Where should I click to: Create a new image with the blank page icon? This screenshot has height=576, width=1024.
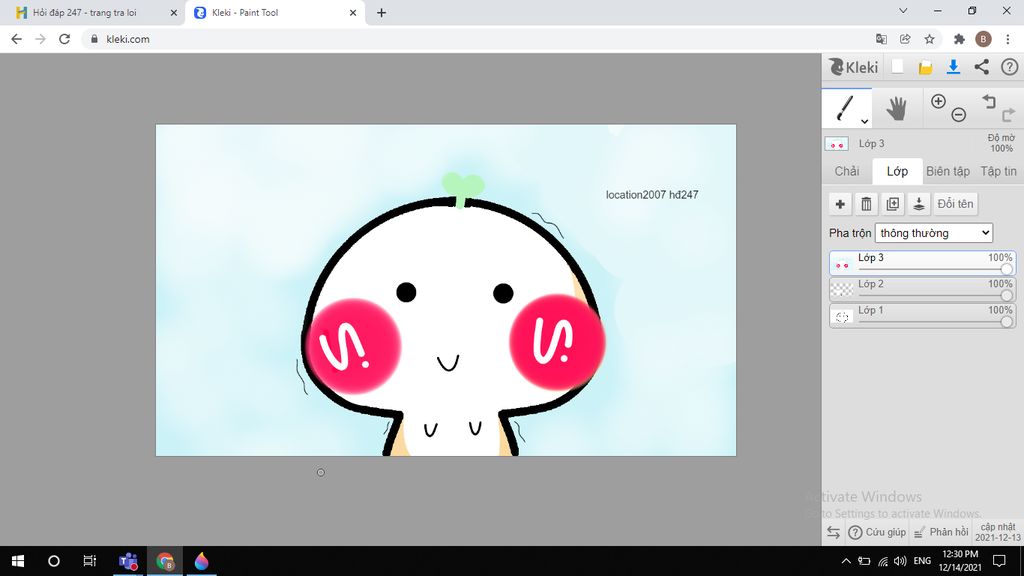click(898, 67)
